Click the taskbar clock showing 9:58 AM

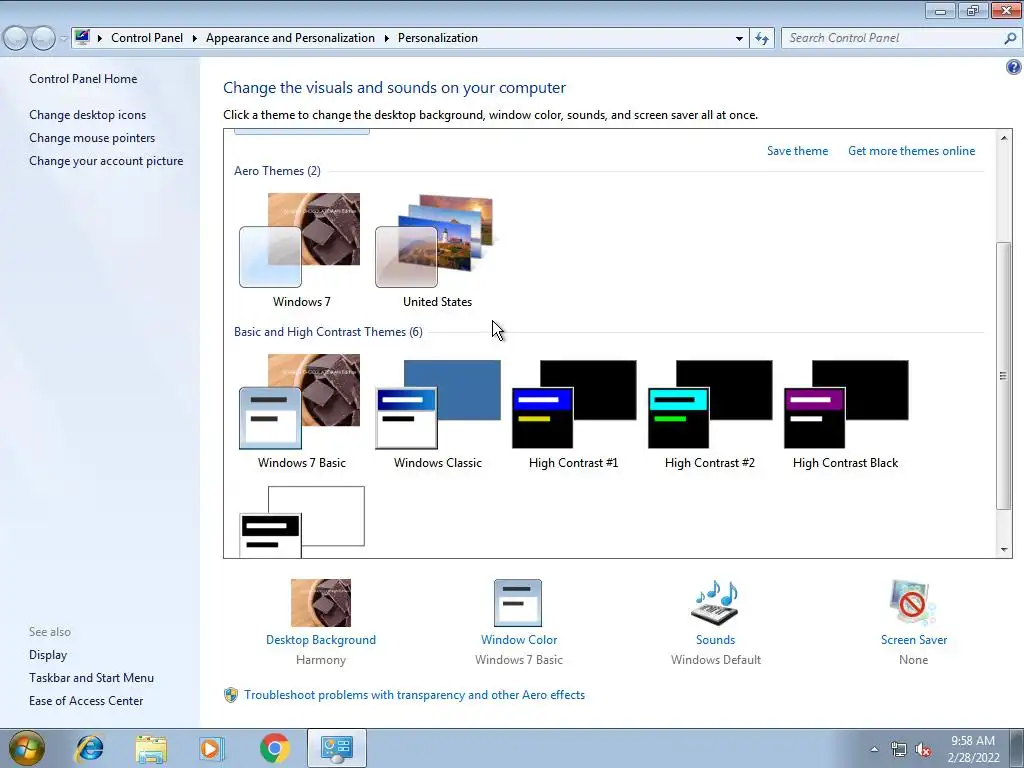coord(973,749)
